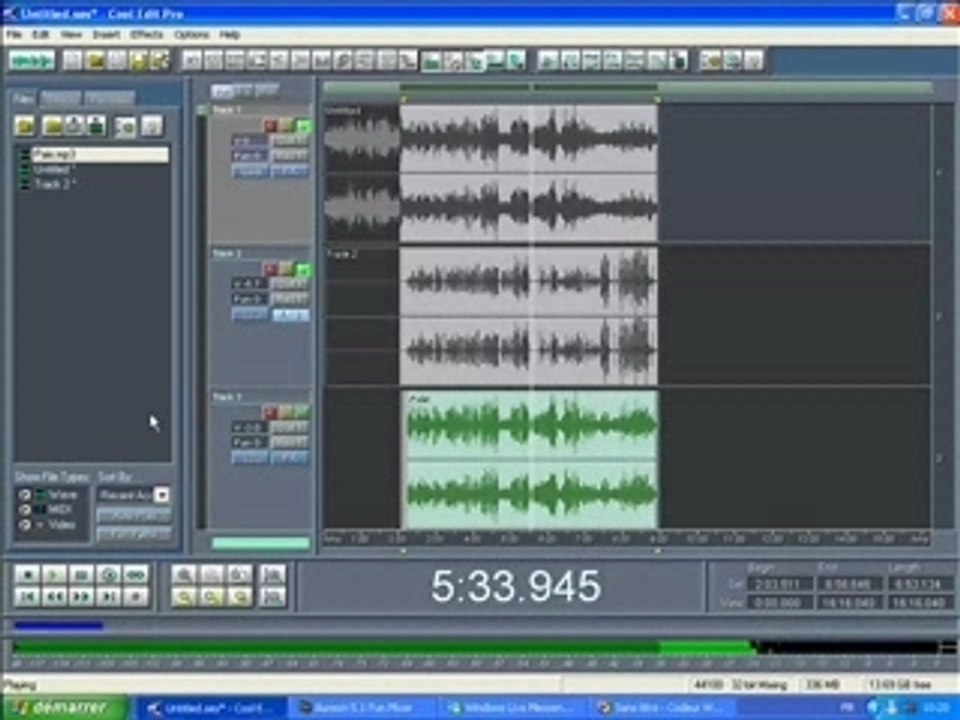Toggle the MIDI file type checkbox
The height and width of the screenshot is (720, 960).
coord(24,510)
